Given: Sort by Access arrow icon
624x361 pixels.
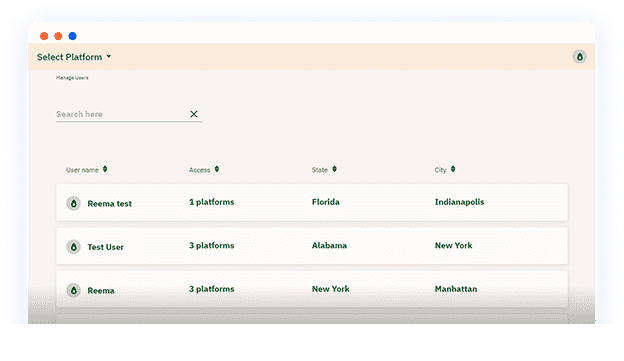Looking at the screenshot, I should (217, 169).
